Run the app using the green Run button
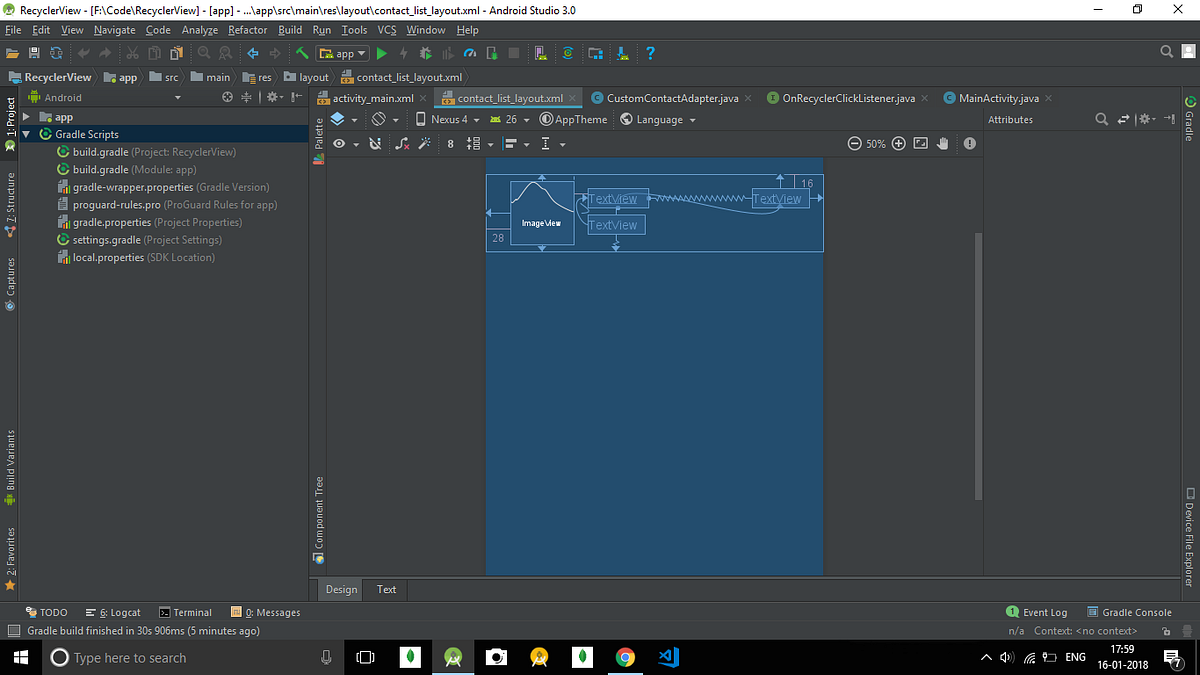The width and height of the screenshot is (1200, 675). [383, 53]
